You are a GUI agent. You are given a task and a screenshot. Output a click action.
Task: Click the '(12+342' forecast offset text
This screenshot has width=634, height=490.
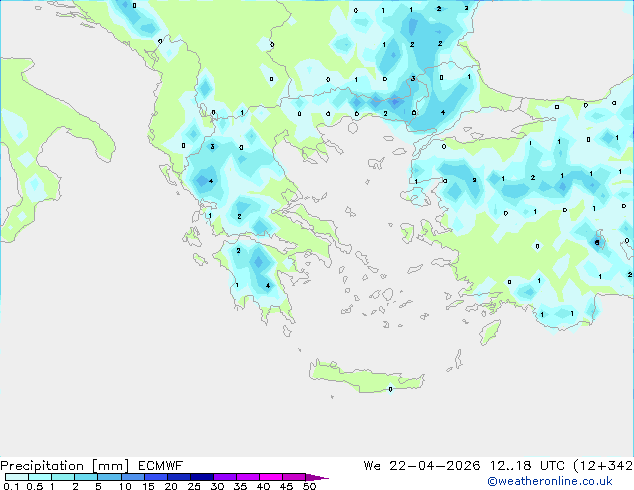(x=603, y=466)
